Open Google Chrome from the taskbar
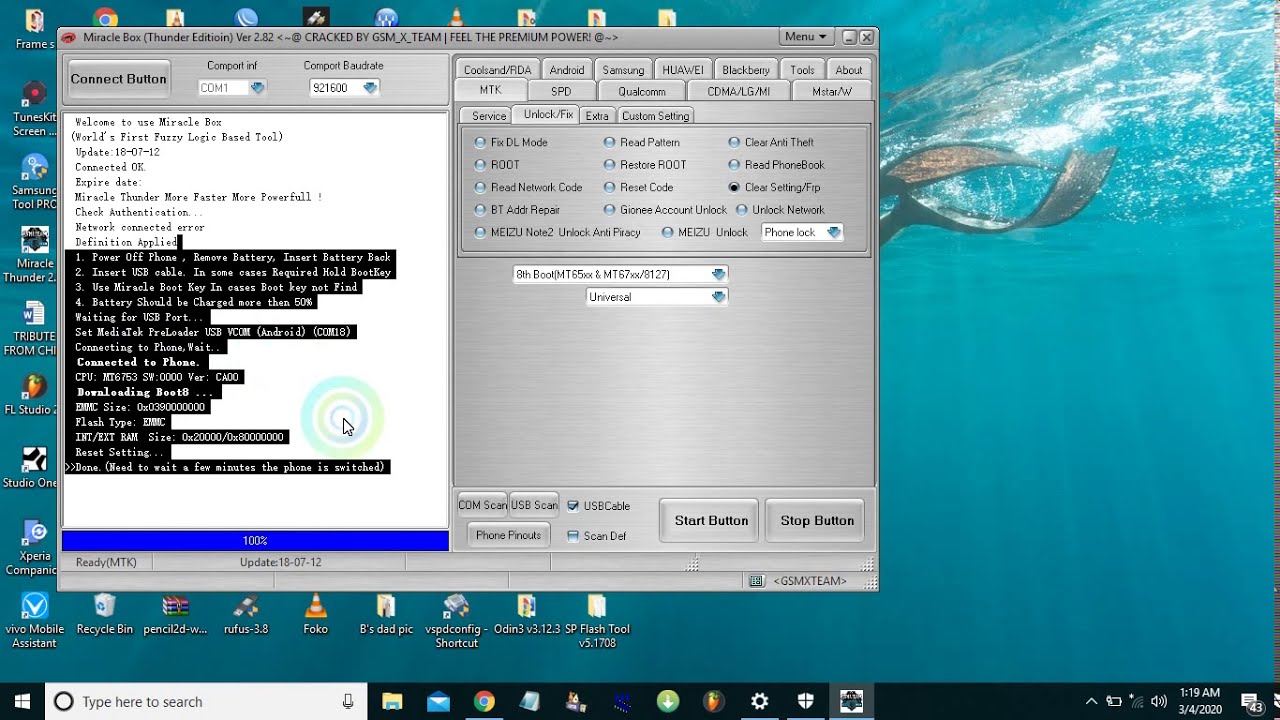 click(x=484, y=701)
